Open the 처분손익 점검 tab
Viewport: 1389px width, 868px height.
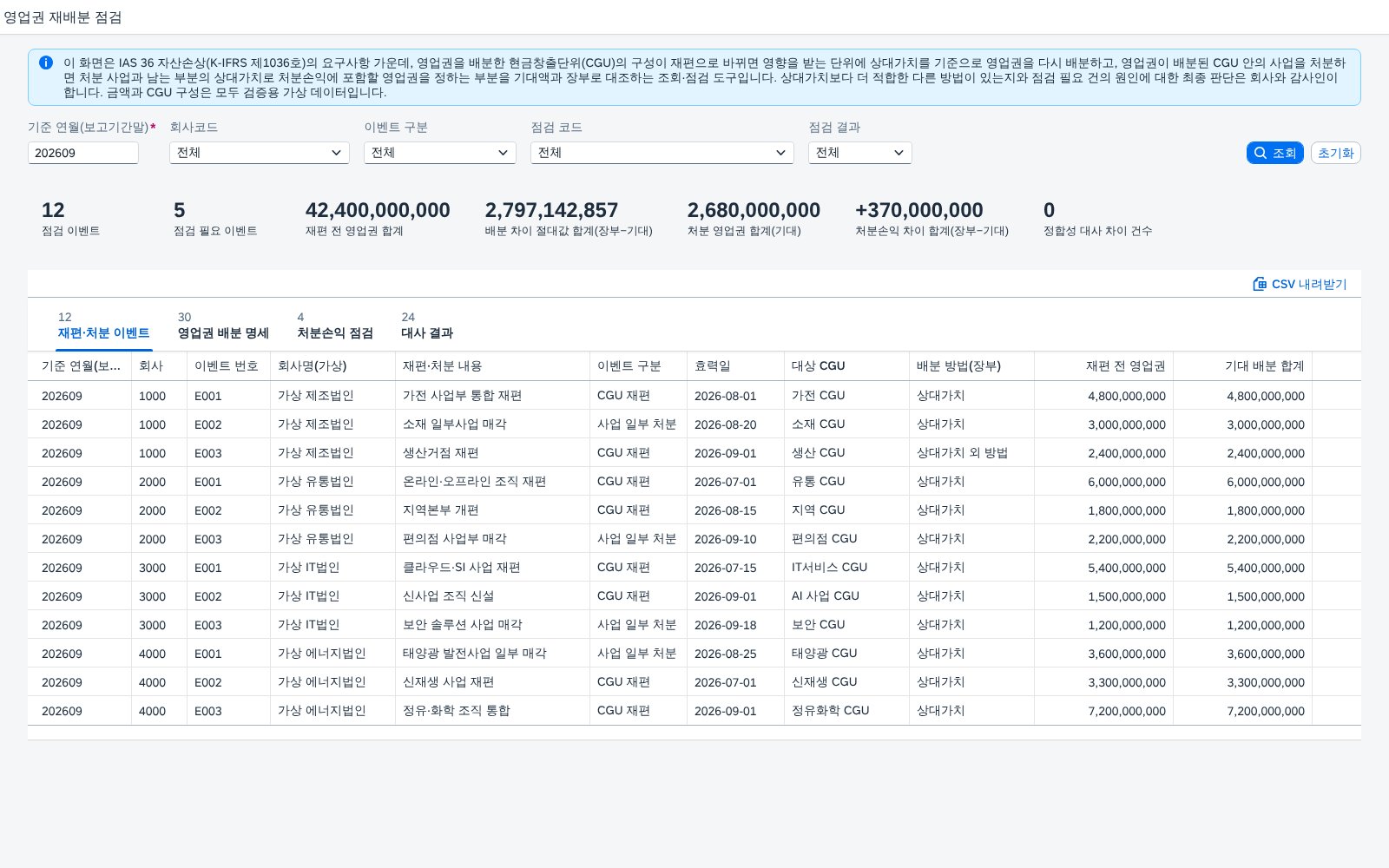[x=335, y=326]
